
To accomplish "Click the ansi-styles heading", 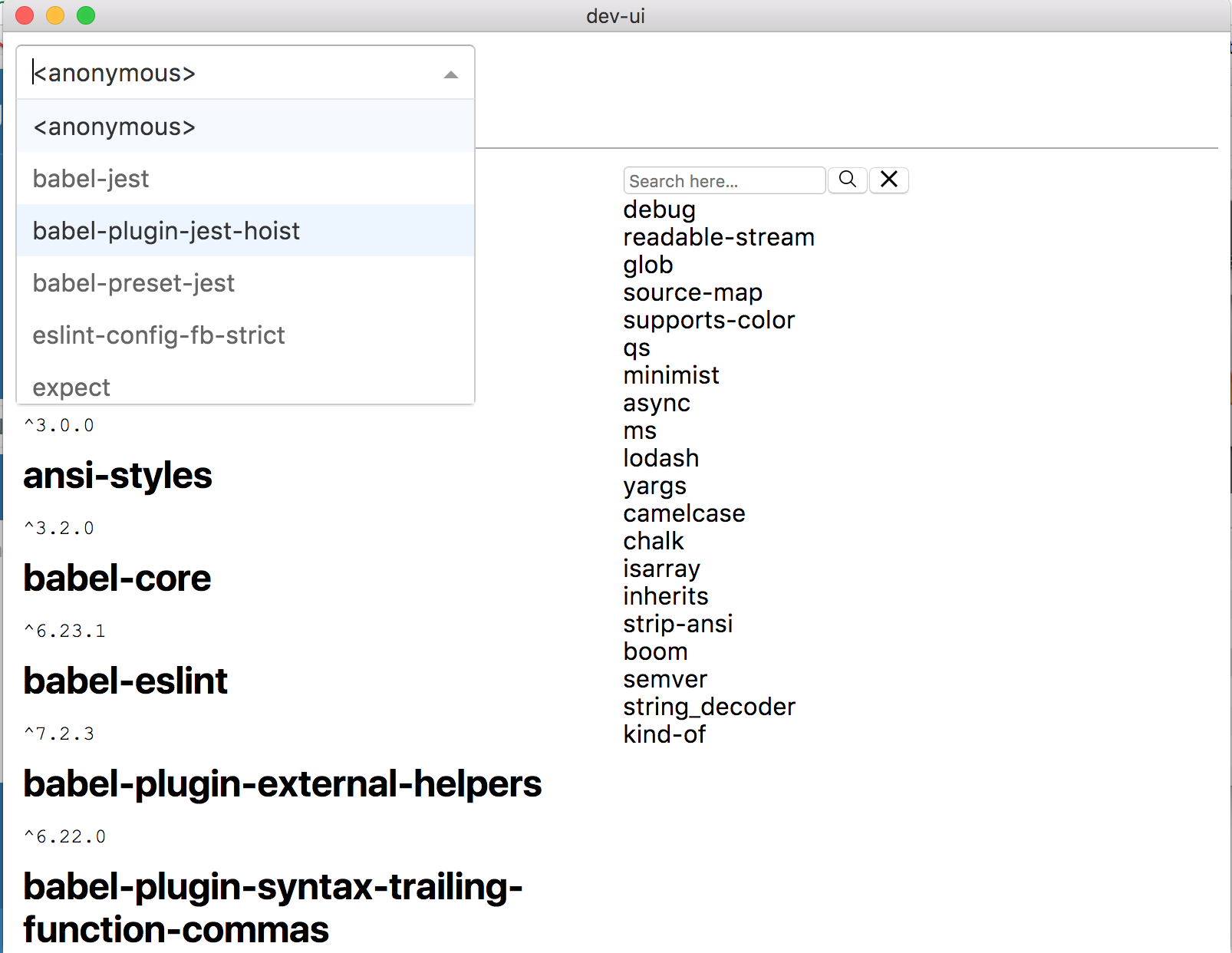I will 117,476.
